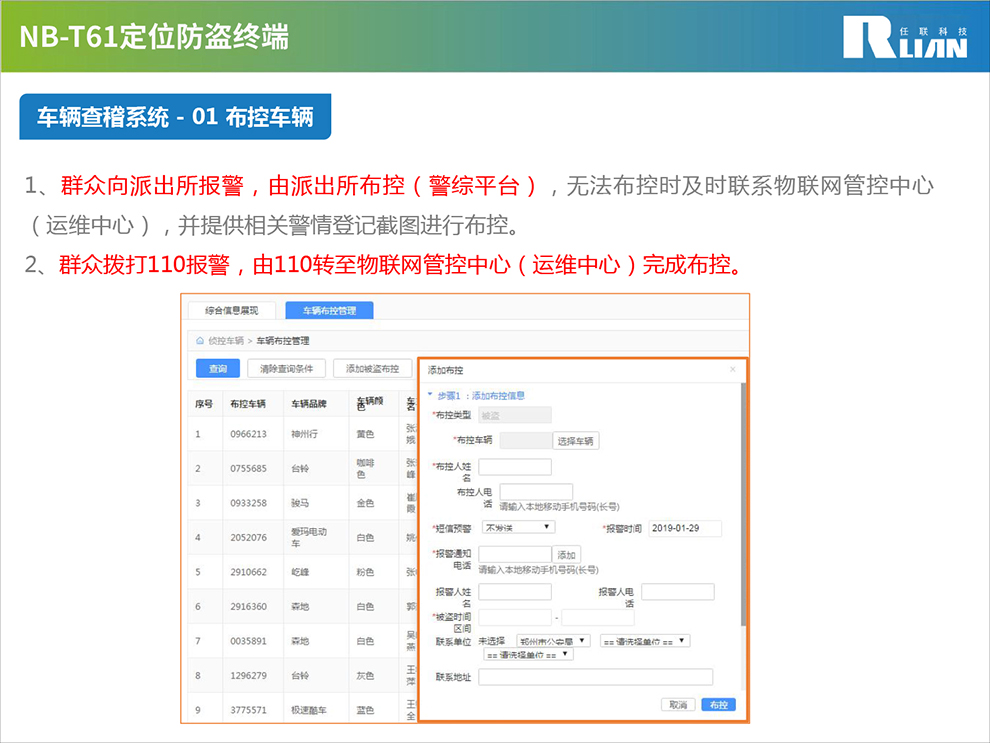Image resolution: width=990 pixels, height=743 pixels.
Task: Click the 添加被盗布控 button
Action: [372, 369]
